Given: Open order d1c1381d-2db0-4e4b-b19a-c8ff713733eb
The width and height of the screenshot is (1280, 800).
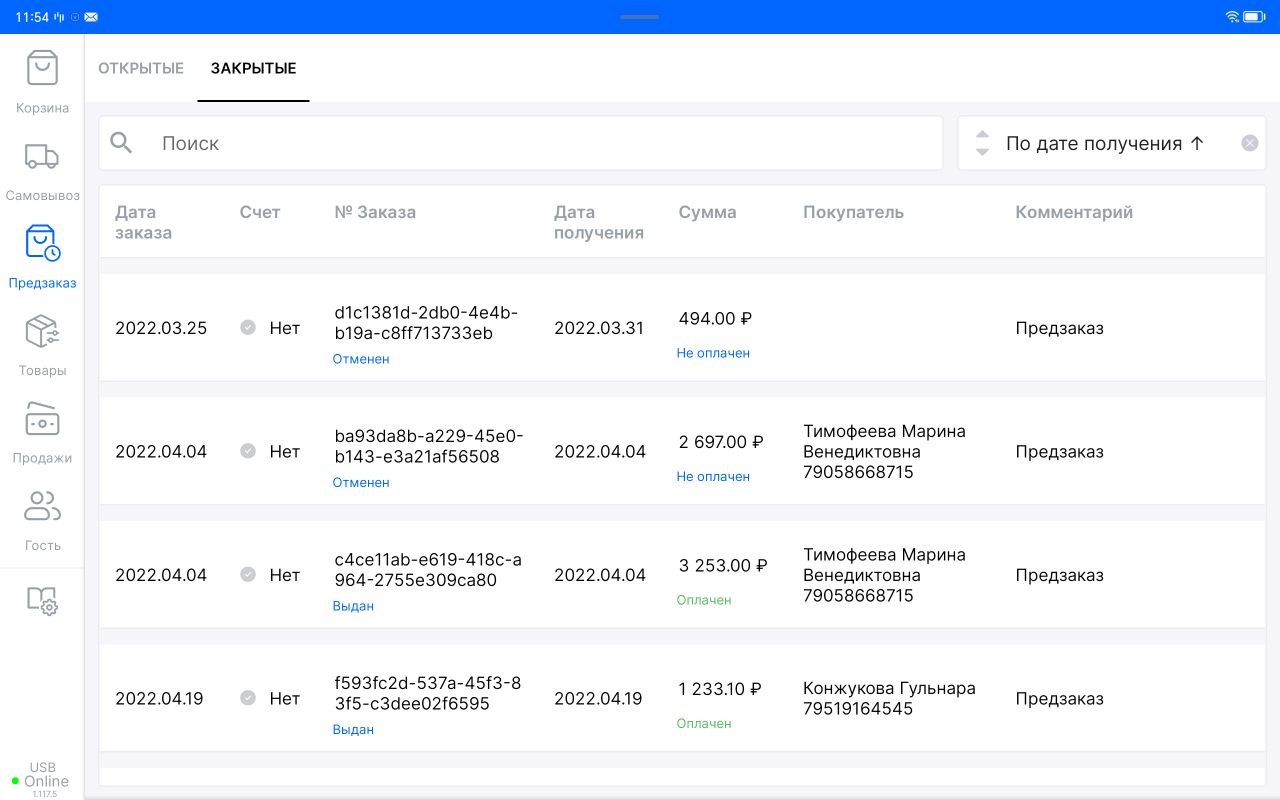Looking at the screenshot, I should click(x=426, y=323).
